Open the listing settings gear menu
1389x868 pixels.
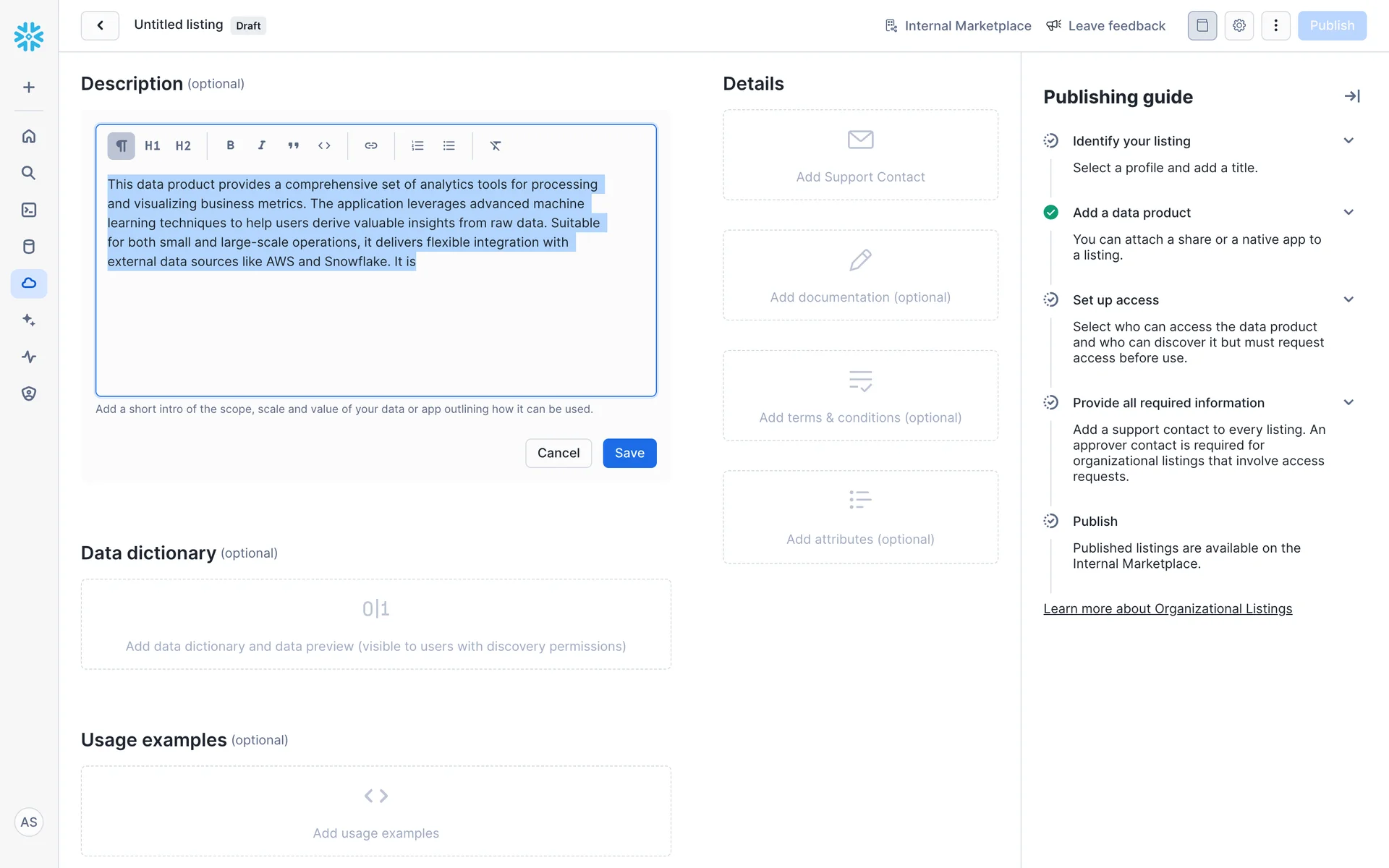pyautogui.click(x=1239, y=25)
